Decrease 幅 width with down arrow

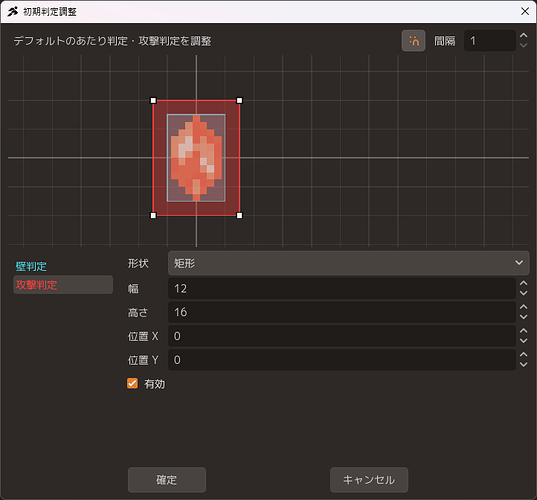[x=523, y=293]
